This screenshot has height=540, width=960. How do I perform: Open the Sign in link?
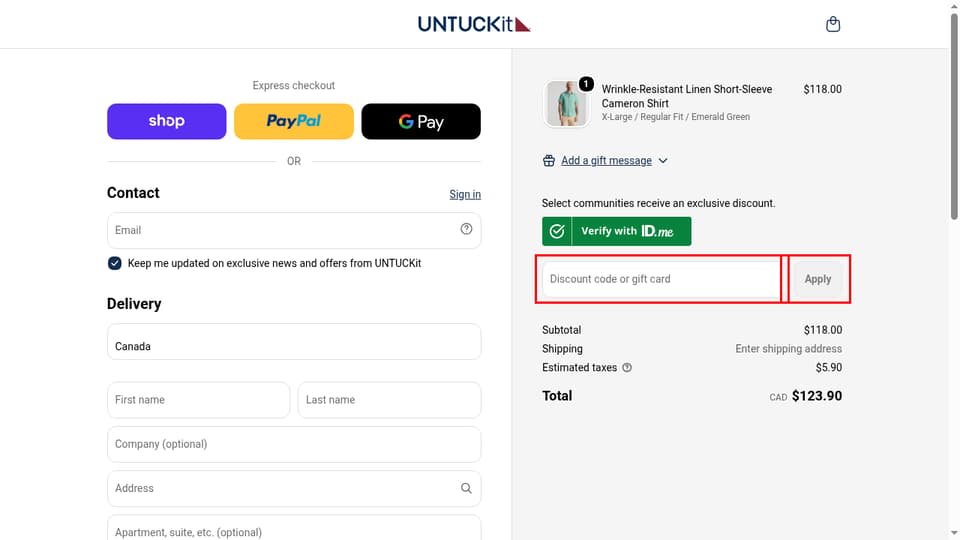465,195
